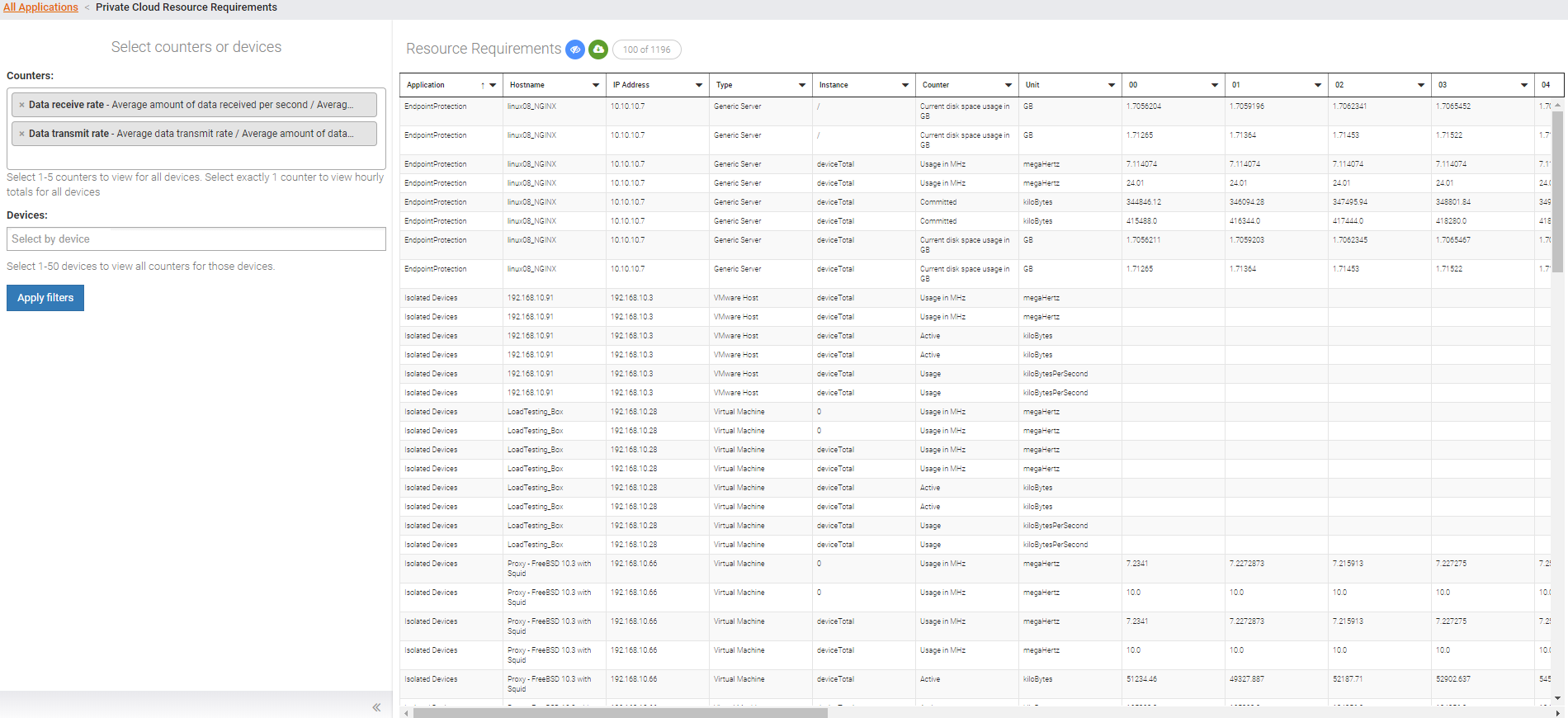Viewport: 1568px width, 718px height.
Task: Click value 1.7056204 in first row
Action: (1143, 106)
